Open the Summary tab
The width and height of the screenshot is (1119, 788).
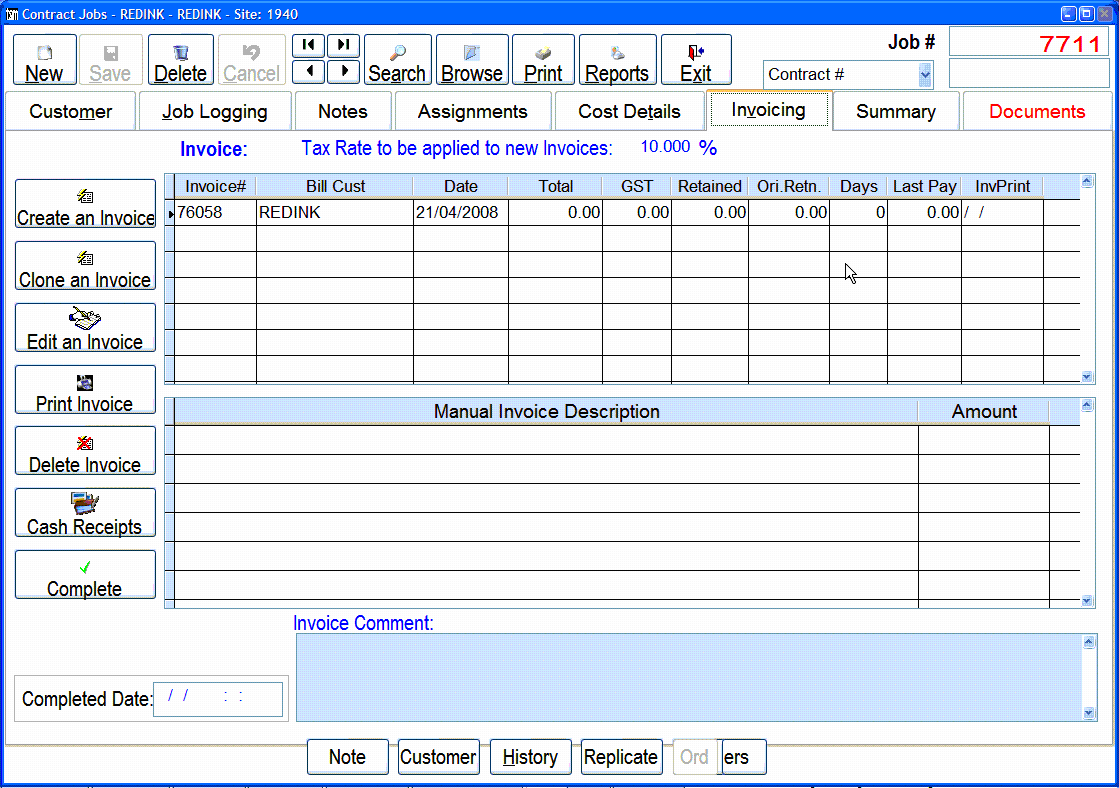(895, 112)
